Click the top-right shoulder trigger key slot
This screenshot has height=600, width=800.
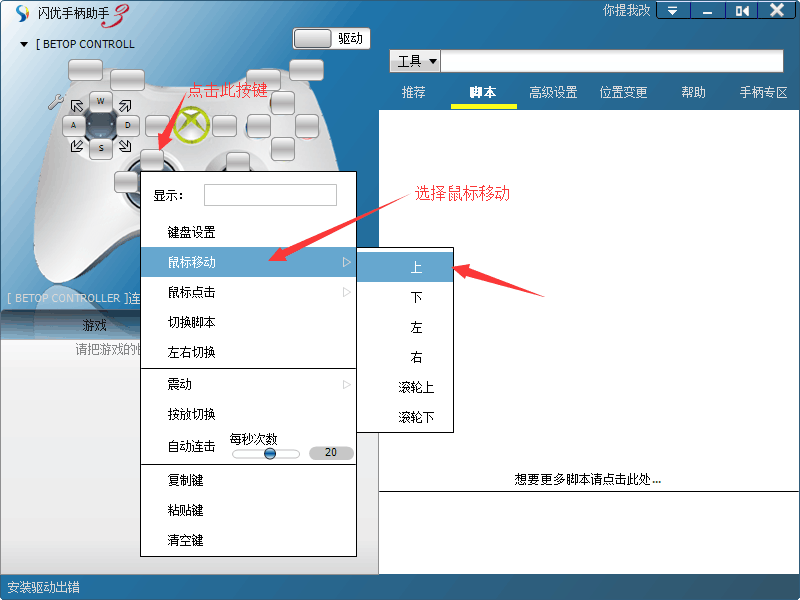click(x=306, y=70)
